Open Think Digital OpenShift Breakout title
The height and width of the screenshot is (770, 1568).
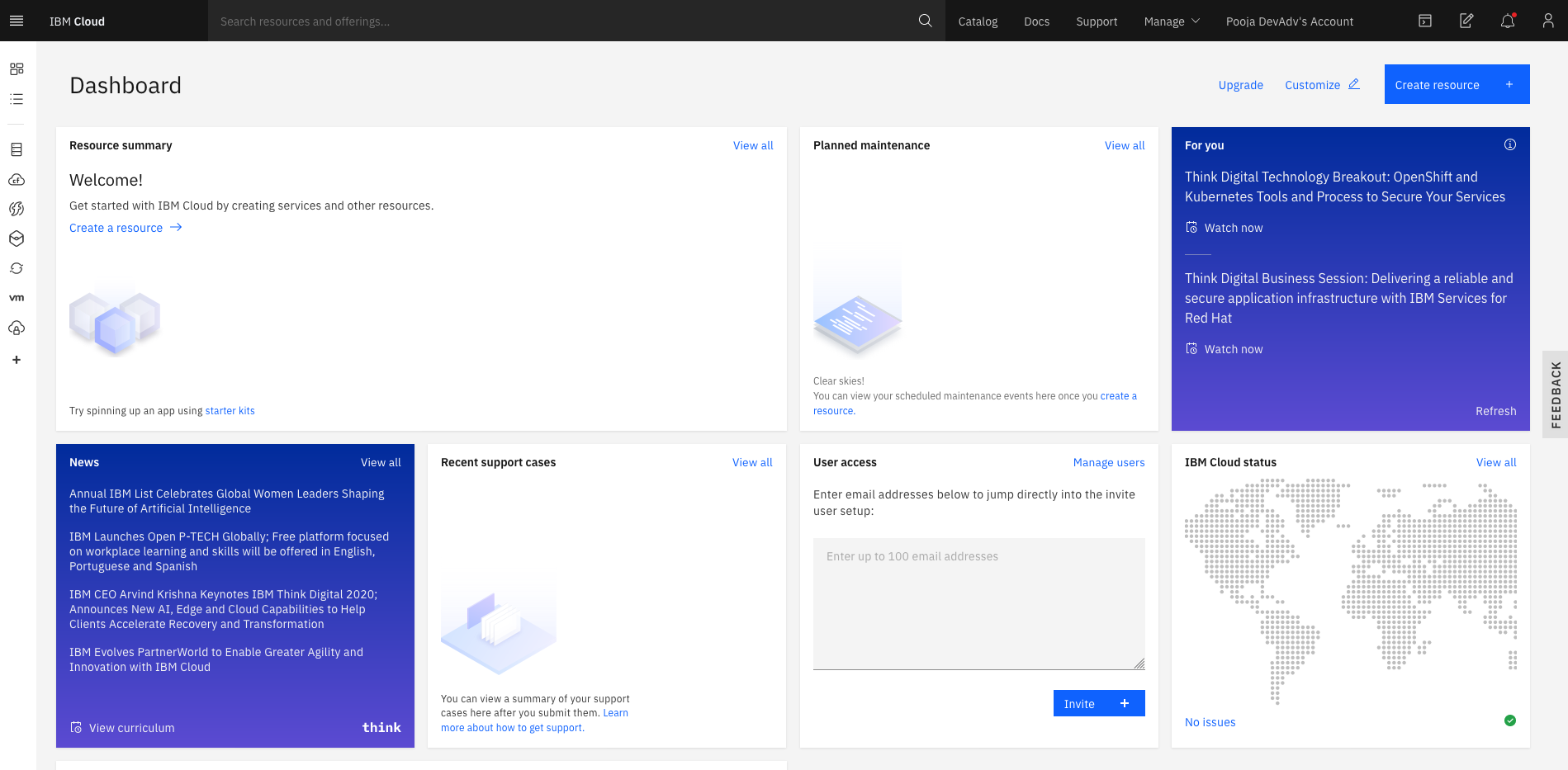pyautogui.click(x=1344, y=187)
